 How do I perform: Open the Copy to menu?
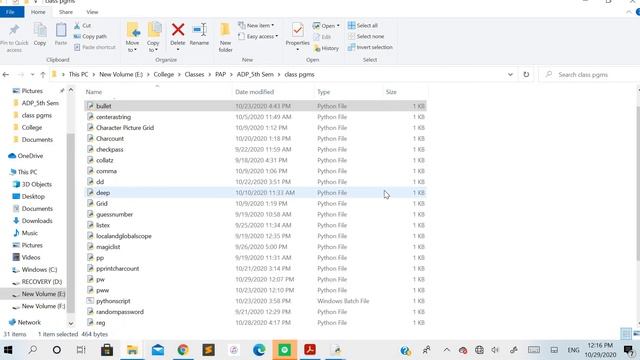[x=153, y=37]
